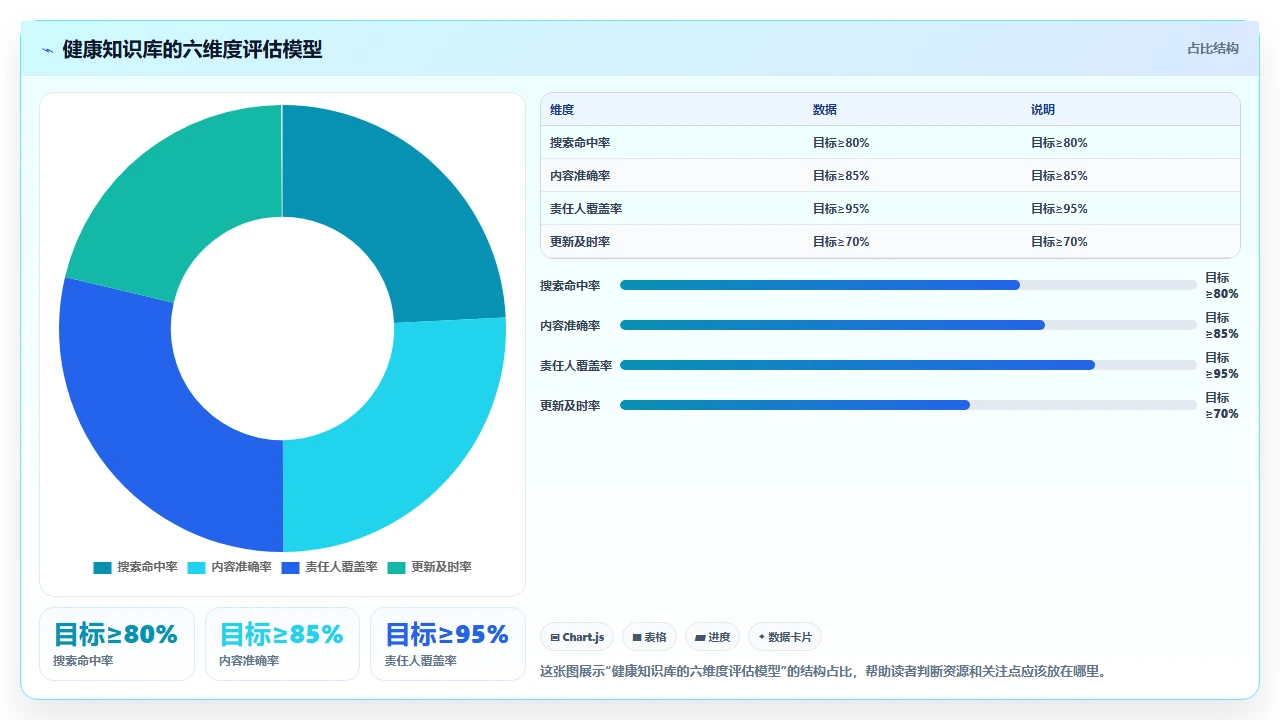
Task: Click 目标≥70% in the 说明 column
Action: pos(1059,242)
